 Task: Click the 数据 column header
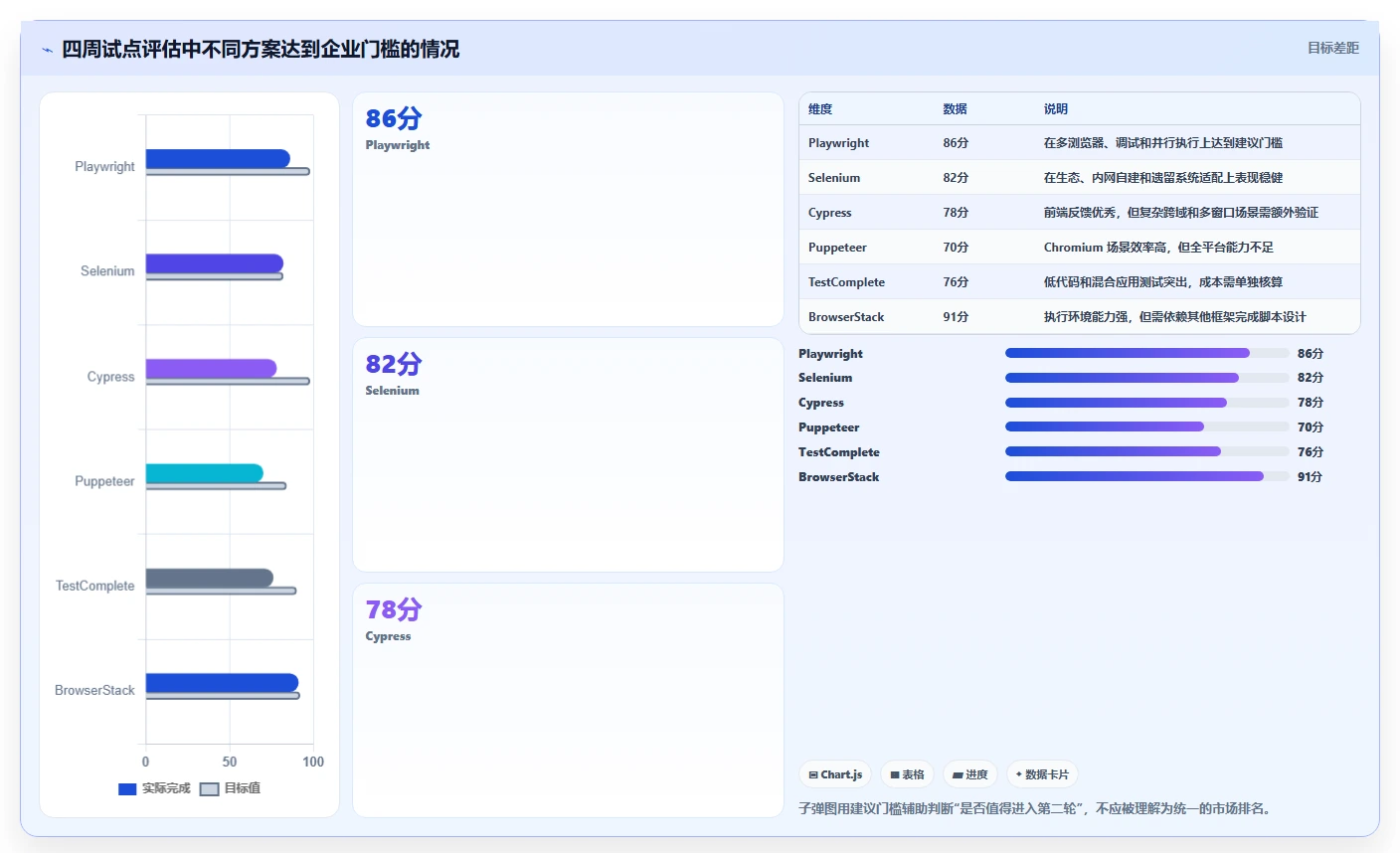(x=956, y=109)
